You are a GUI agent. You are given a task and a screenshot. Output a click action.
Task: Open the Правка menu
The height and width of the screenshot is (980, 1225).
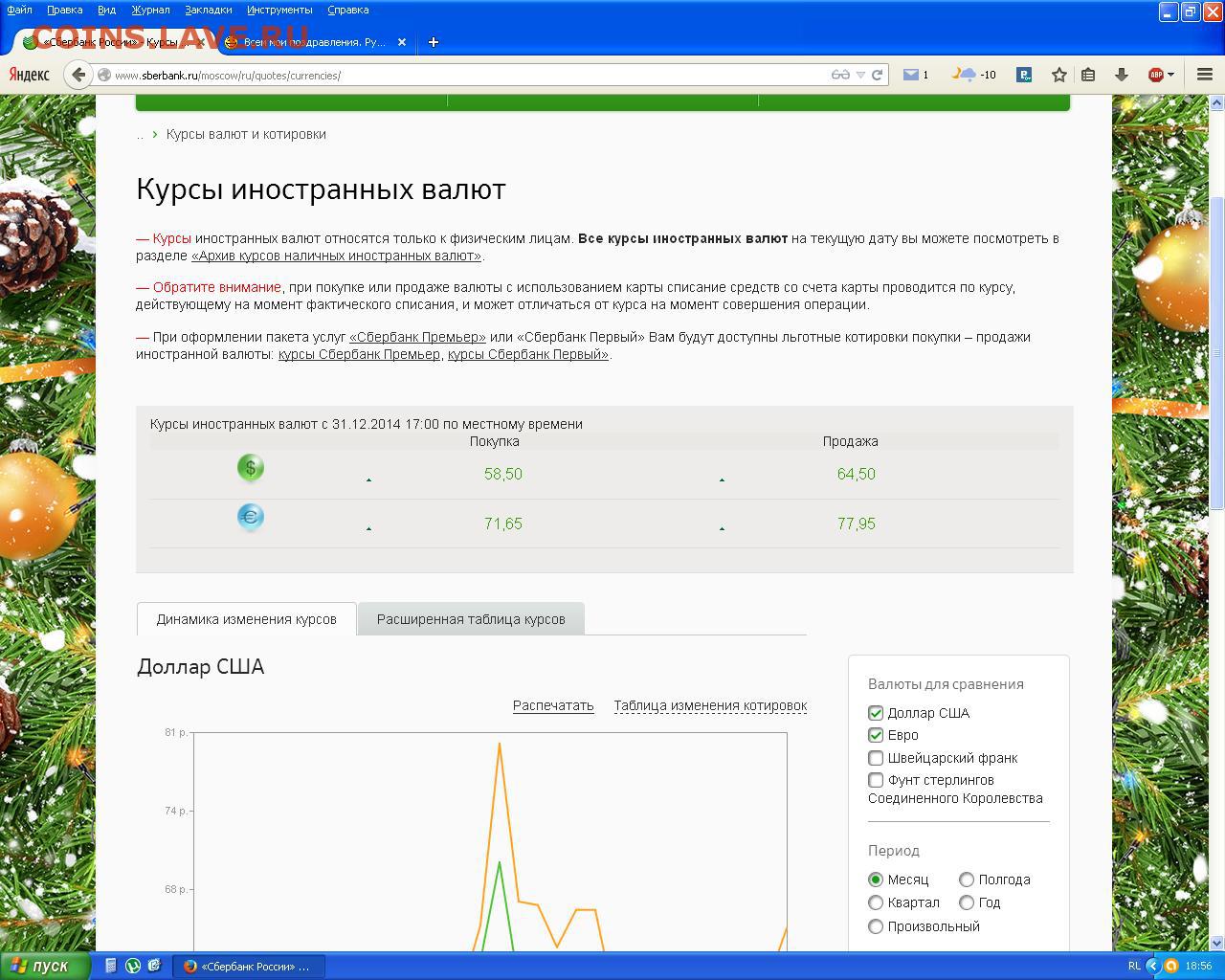(x=64, y=10)
